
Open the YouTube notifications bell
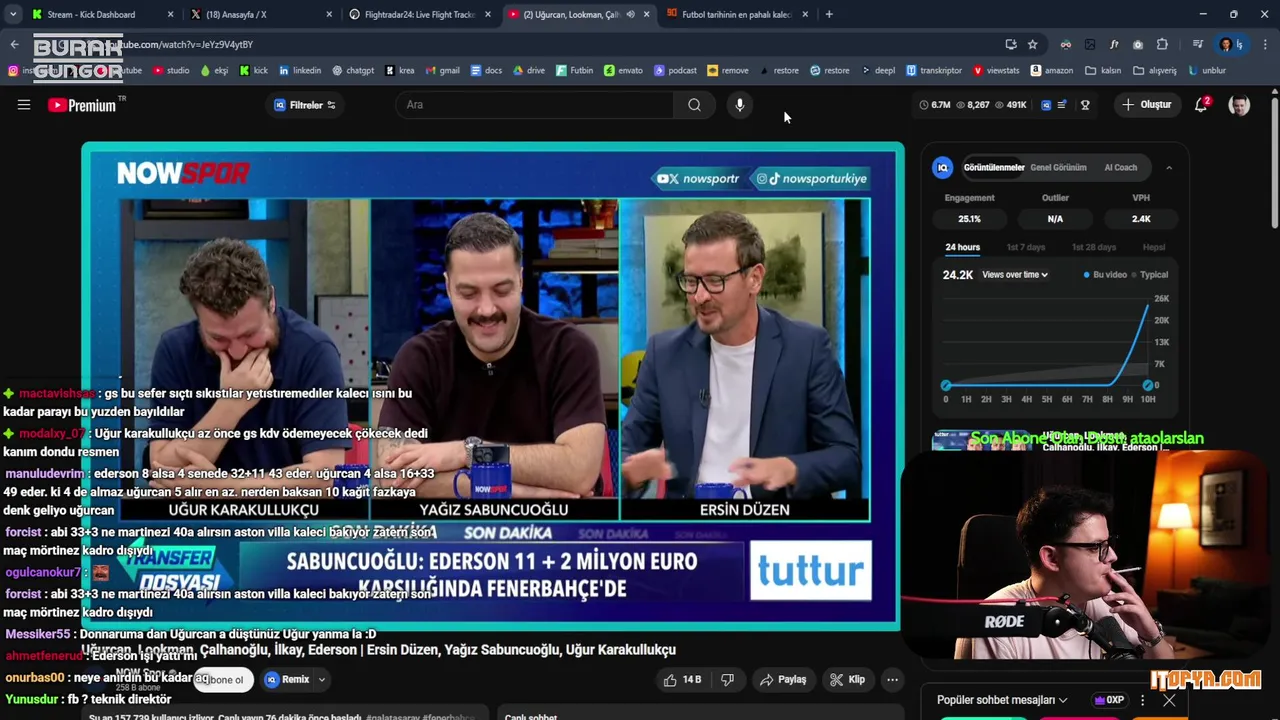point(1202,105)
